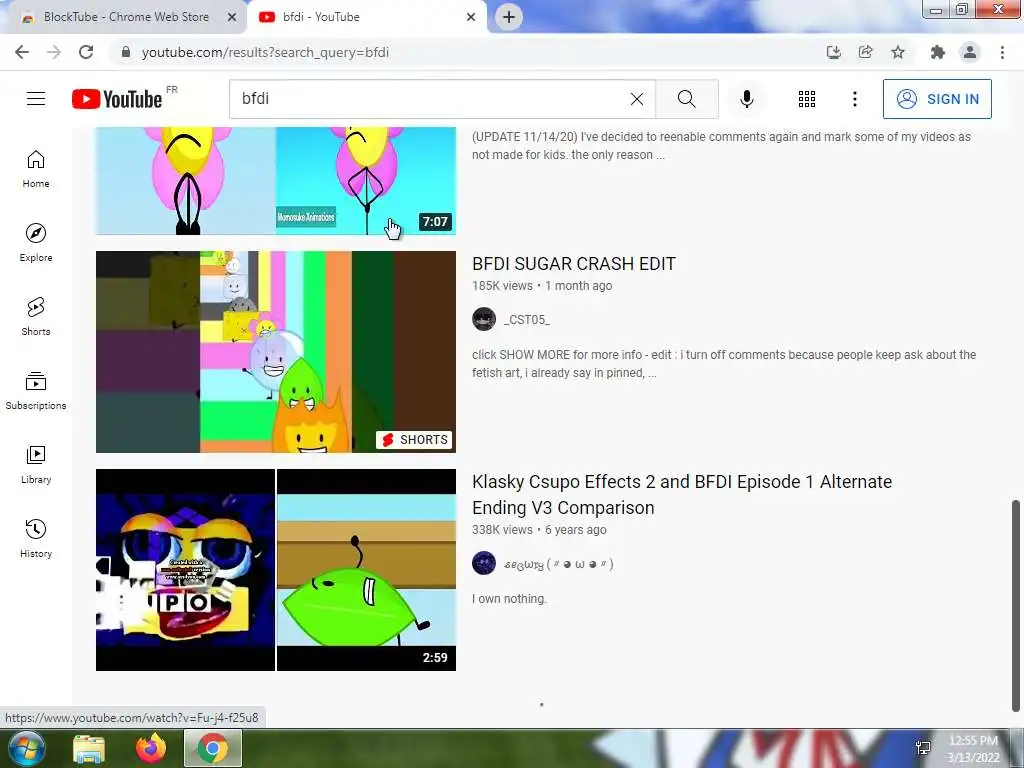Screen dimensions: 1024x768
Task: Close the BlockTube Chrome Web Store tab
Action: point(232,17)
